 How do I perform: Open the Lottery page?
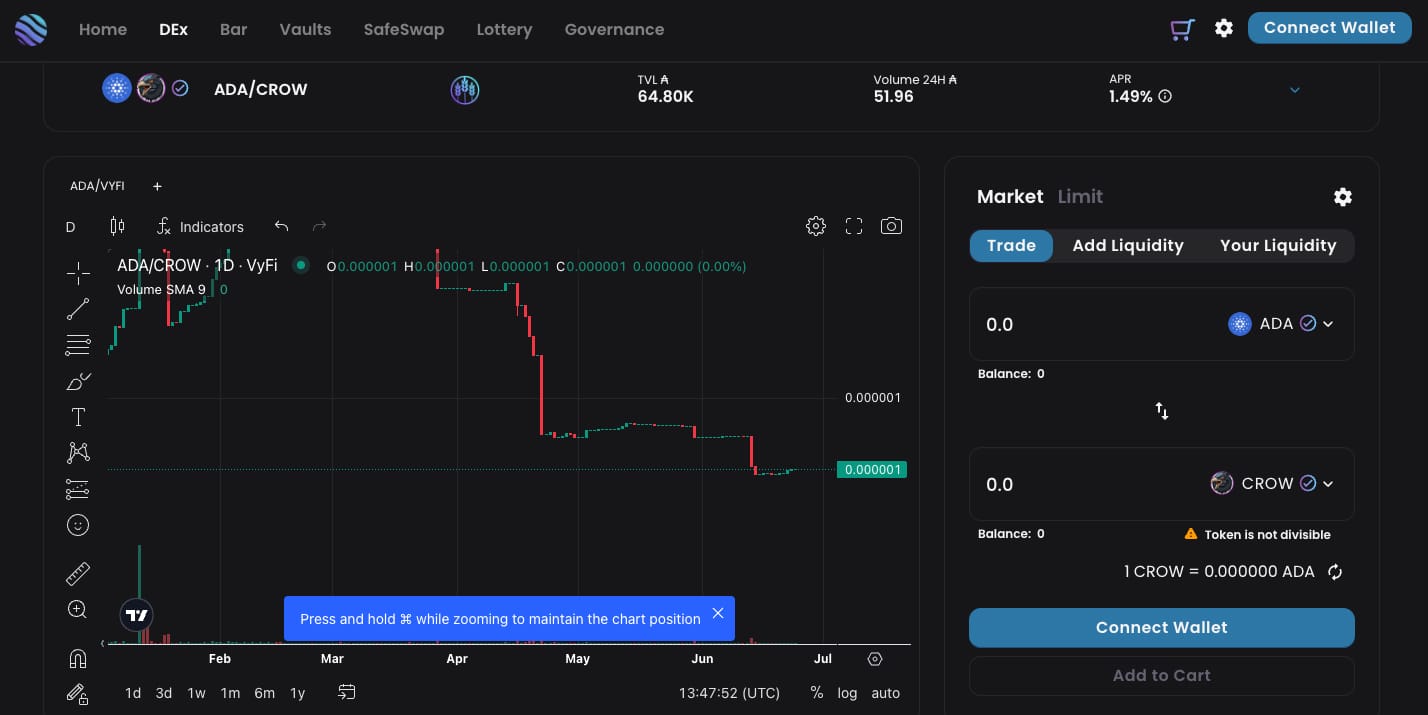[x=504, y=29]
